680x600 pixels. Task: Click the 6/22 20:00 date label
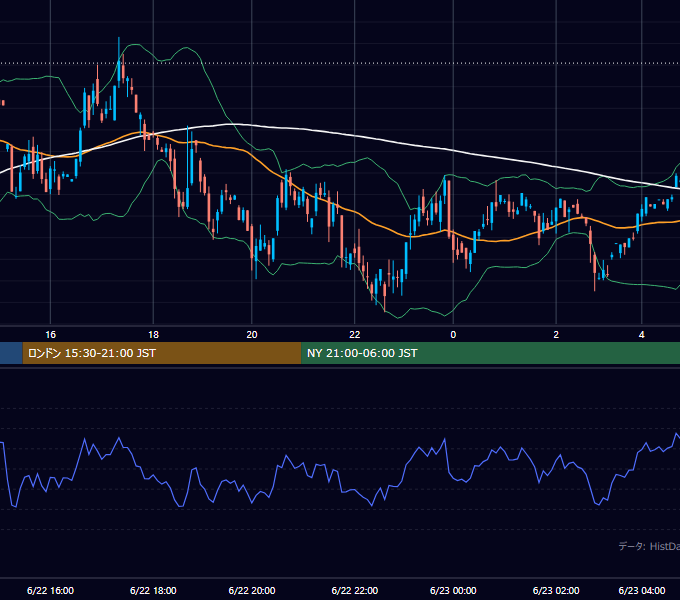pos(252,590)
